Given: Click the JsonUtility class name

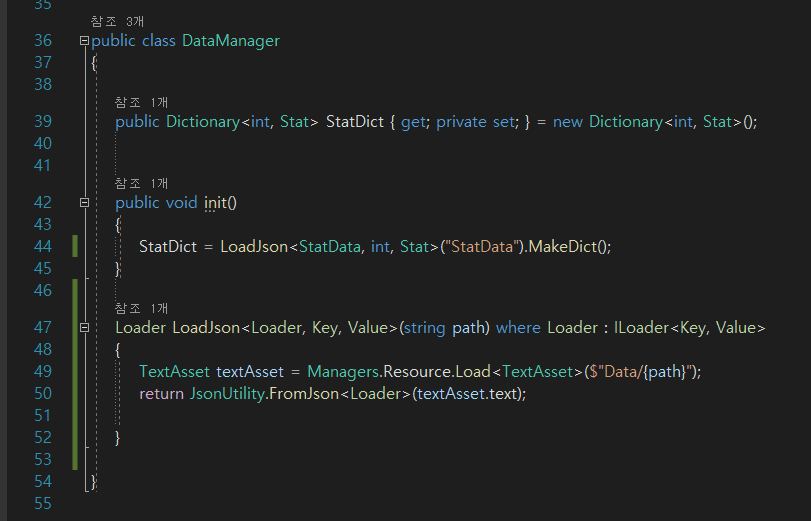Looking at the screenshot, I should (x=225, y=393).
